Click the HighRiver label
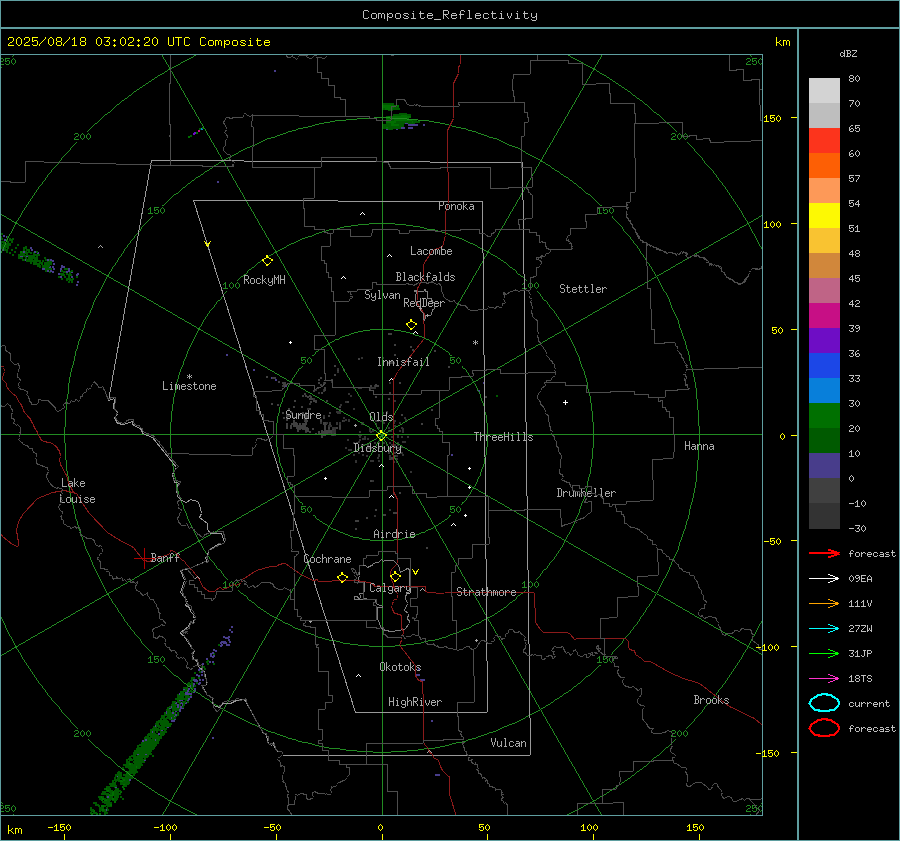The image size is (900, 841). pyautogui.click(x=415, y=702)
